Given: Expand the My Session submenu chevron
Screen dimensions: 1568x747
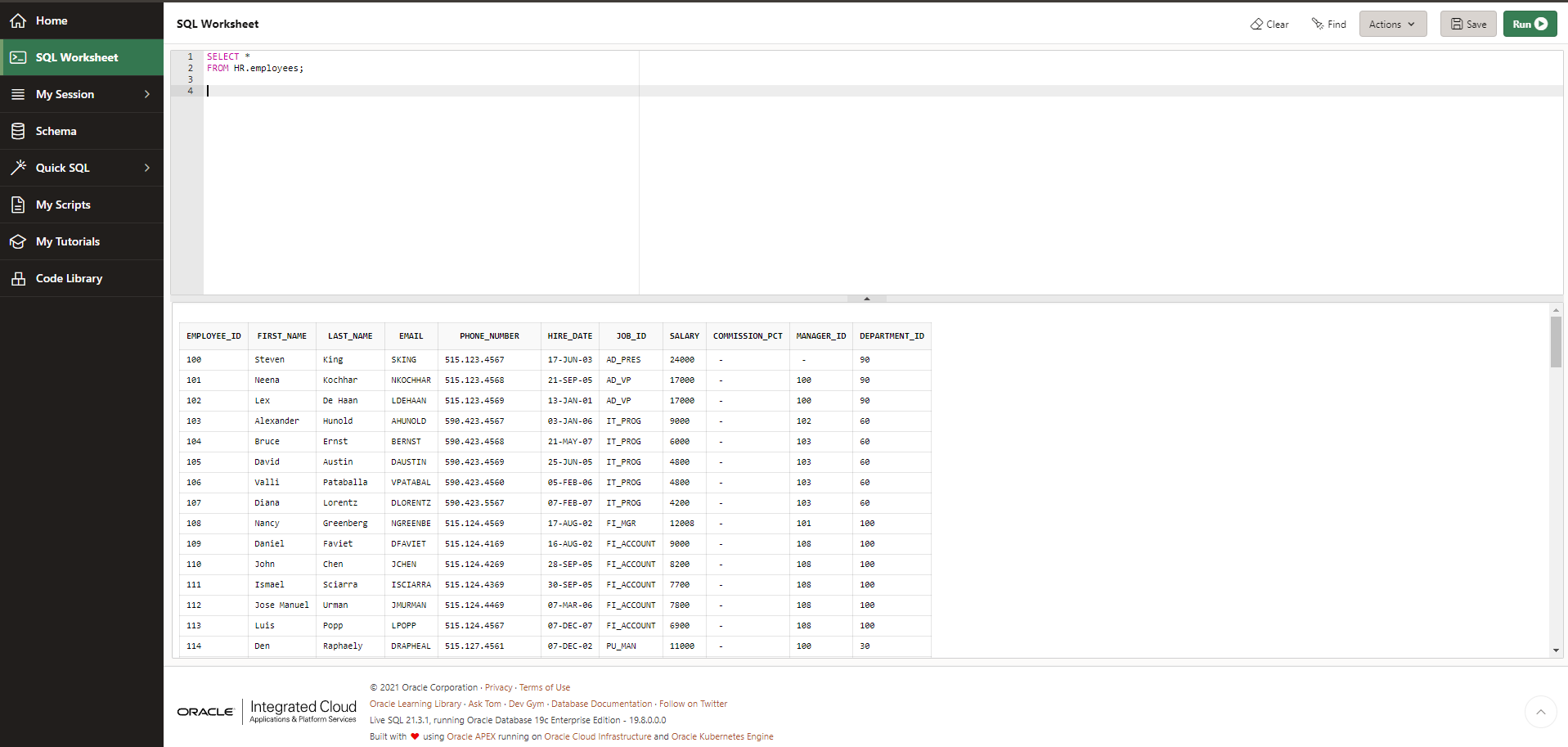Looking at the screenshot, I should click(x=148, y=93).
